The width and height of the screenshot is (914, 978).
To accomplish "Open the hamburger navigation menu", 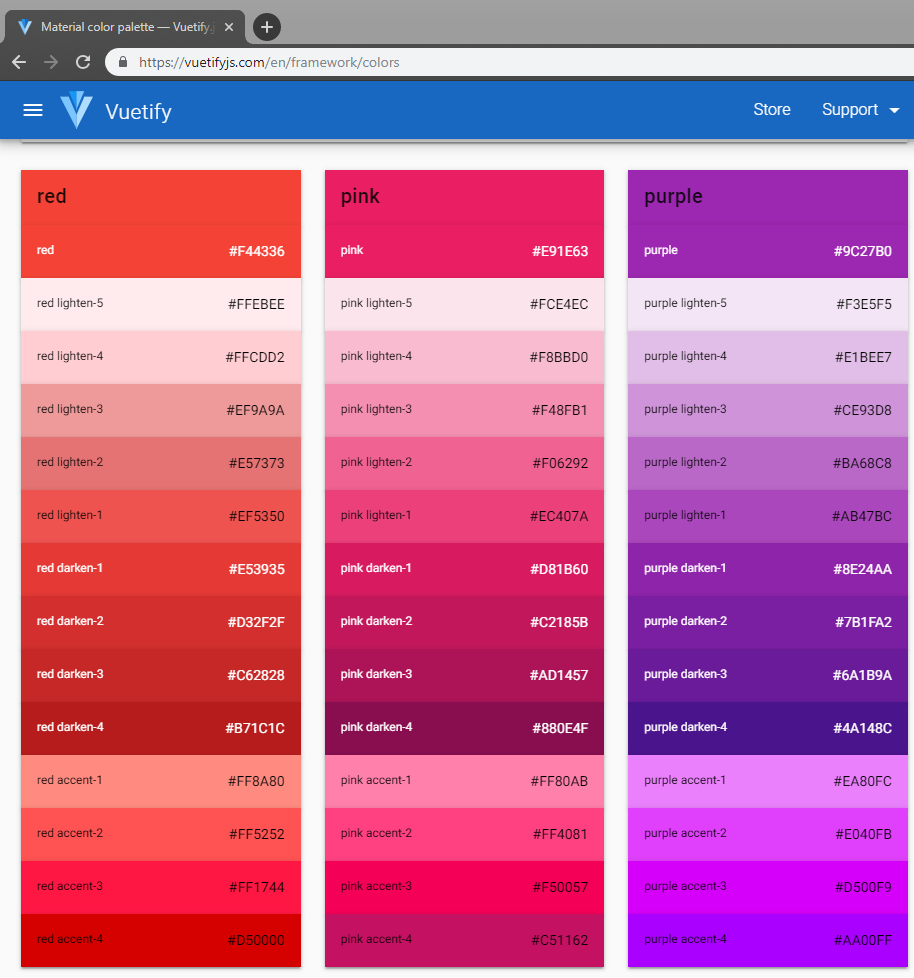I will (33, 110).
